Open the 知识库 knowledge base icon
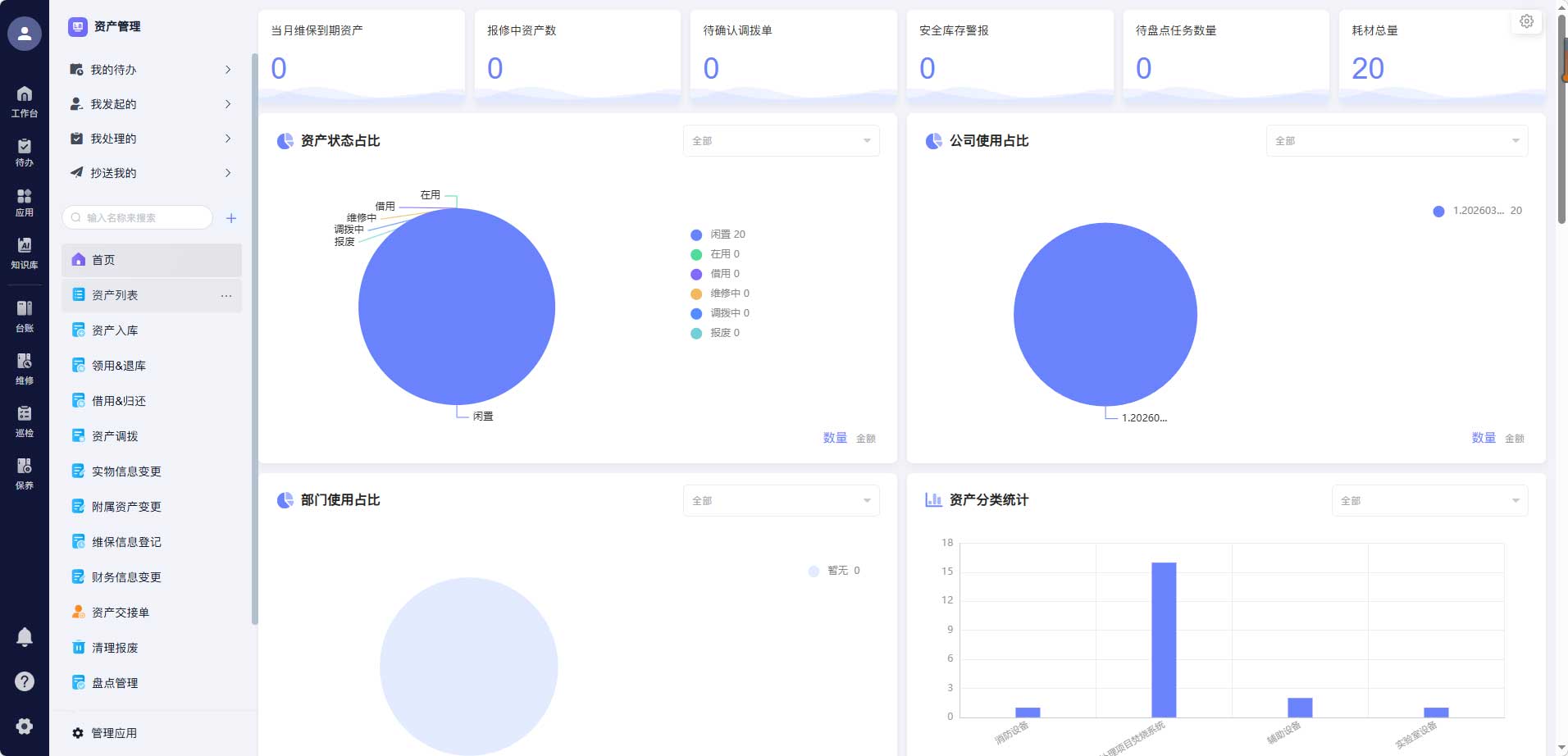1568x756 pixels. pos(25,253)
